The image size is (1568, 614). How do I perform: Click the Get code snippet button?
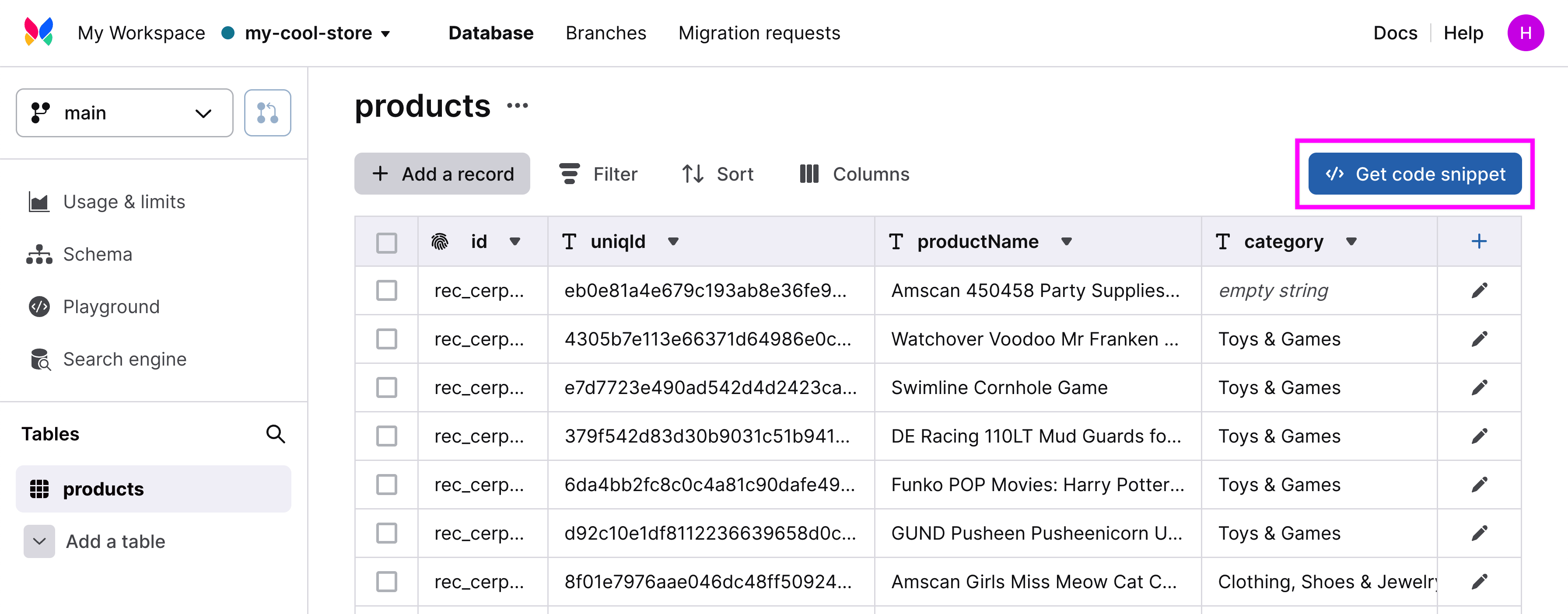coord(1414,174)
